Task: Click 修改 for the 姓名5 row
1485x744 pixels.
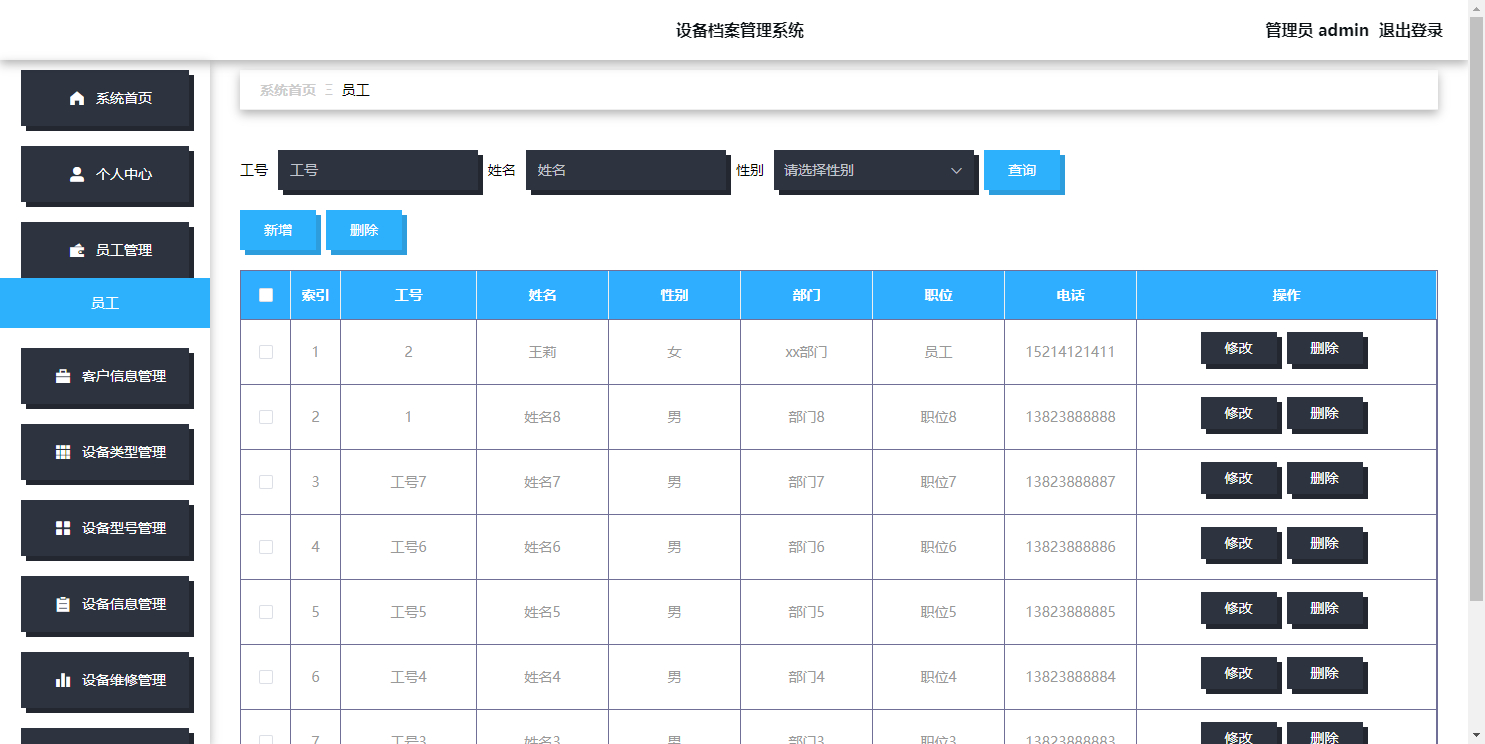Action: coord(1239,608)
